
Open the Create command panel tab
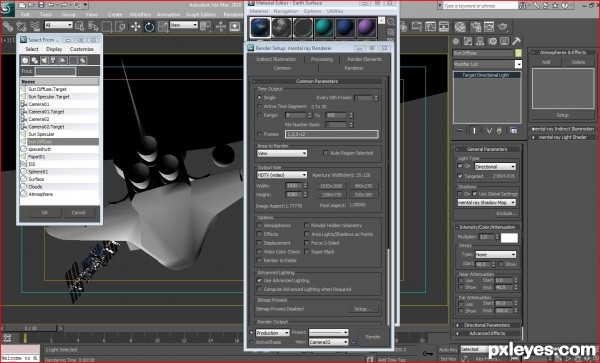pyautogui.click(x=456, y=41)
